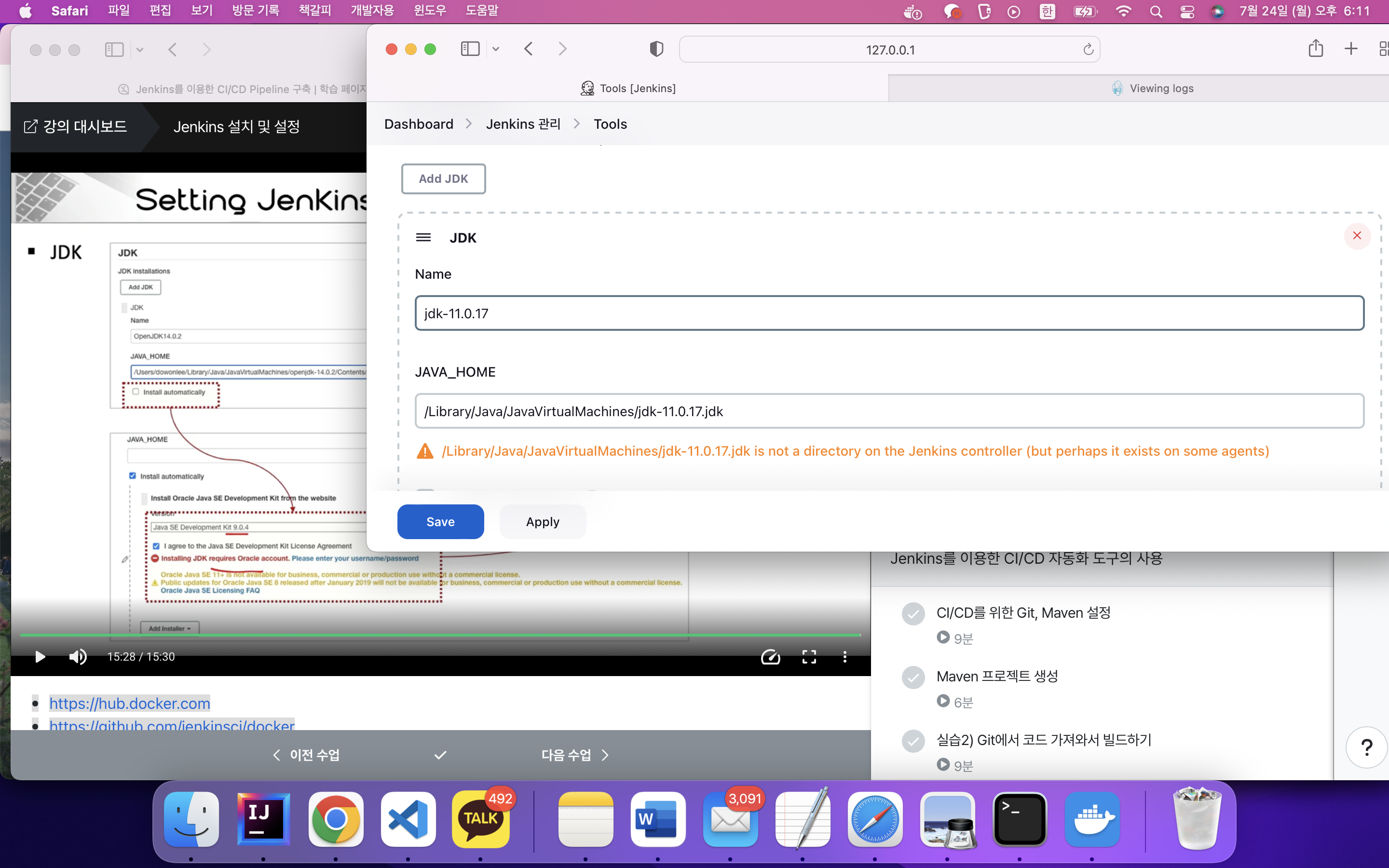
Task: Toggle completion check for 실습2 lesson
Action: point(913,741)
